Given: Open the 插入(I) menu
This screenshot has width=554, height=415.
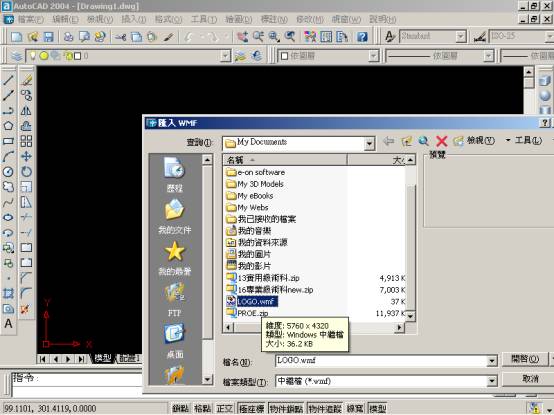Looking at the screenshot, I should [134, 19].
